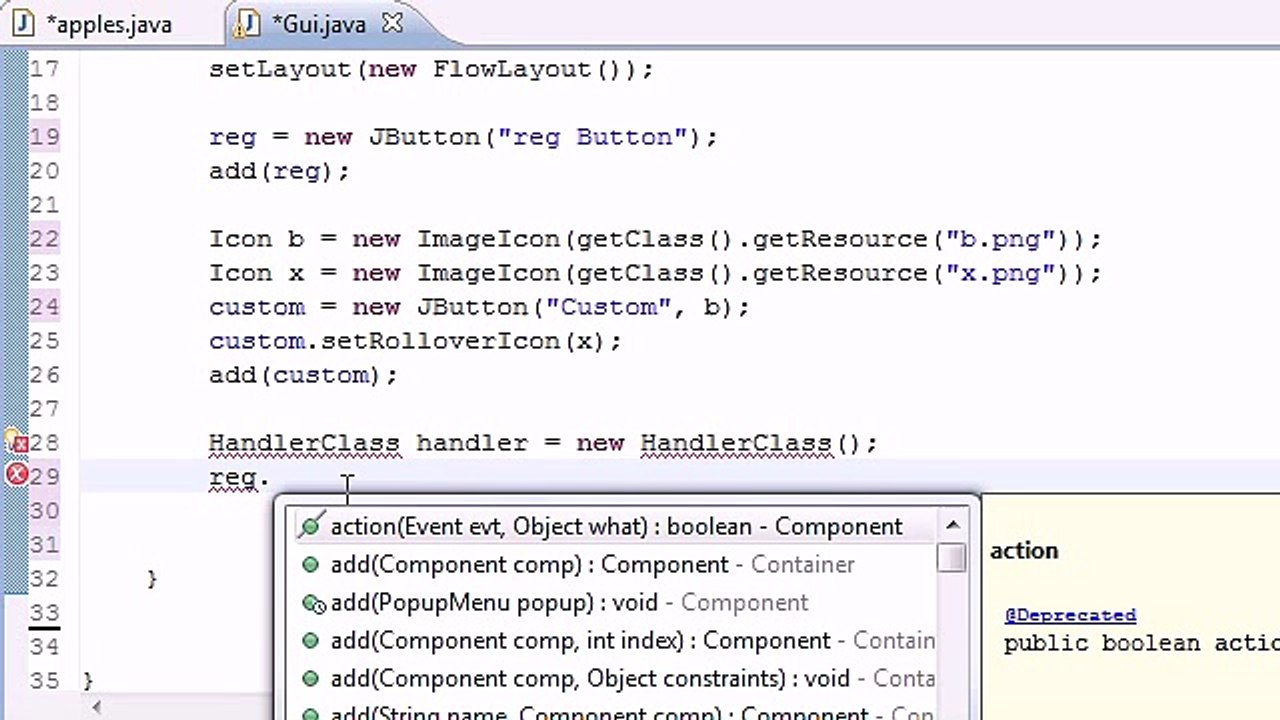The height and width of the screenshot is (720, 1280).
Task: Click the error marker on line 29
Action: (x=16, y=476)
